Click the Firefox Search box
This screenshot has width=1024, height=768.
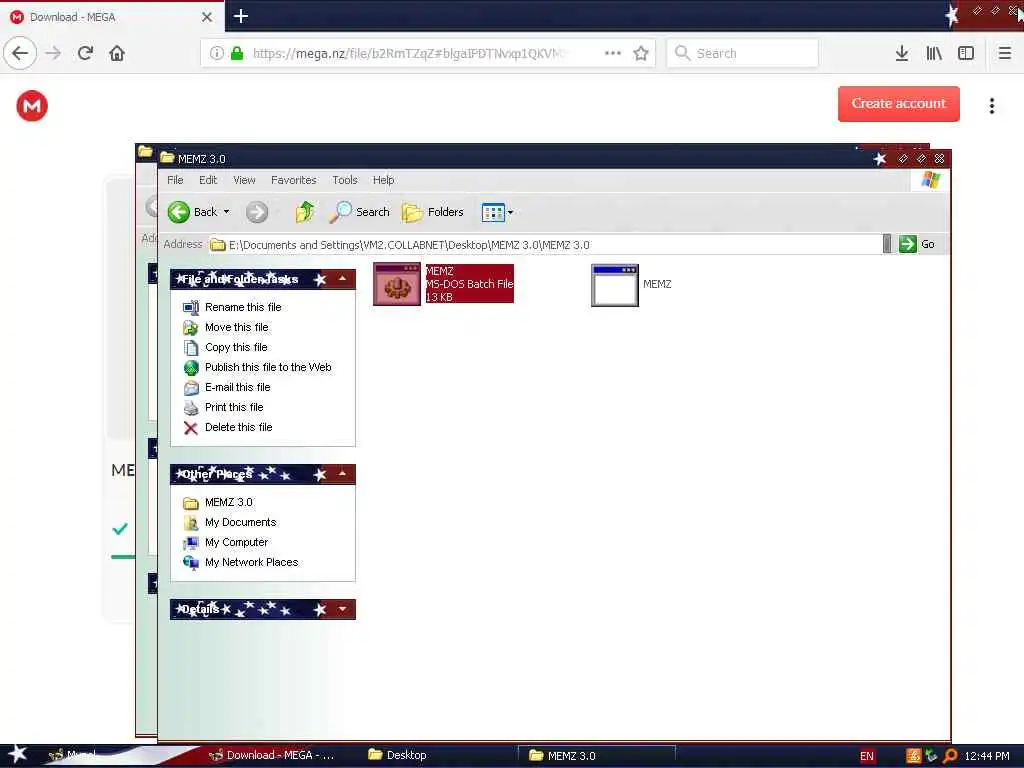(743, 53)
